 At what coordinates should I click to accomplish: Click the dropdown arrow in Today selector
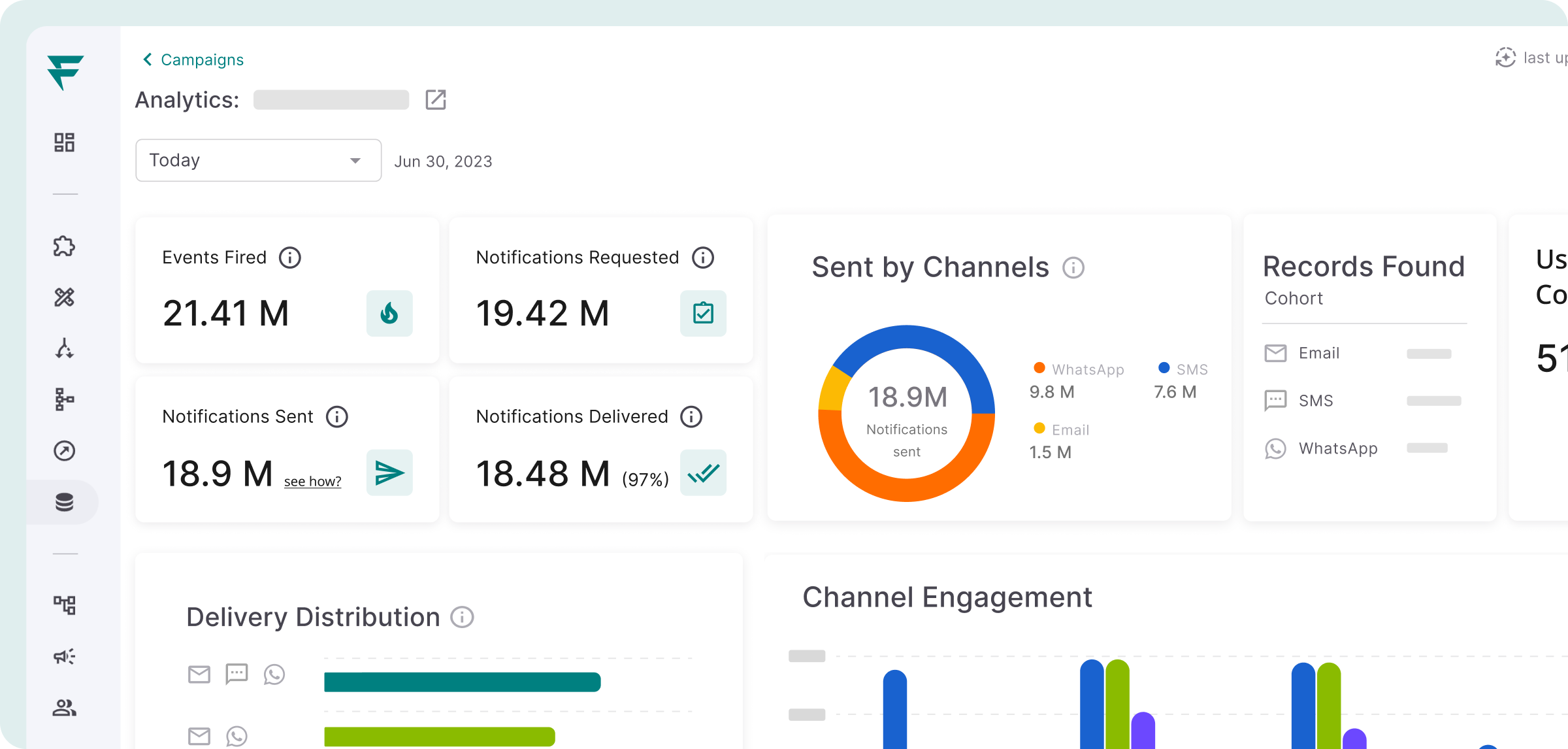pyautogui.click(x=355, y=161)
